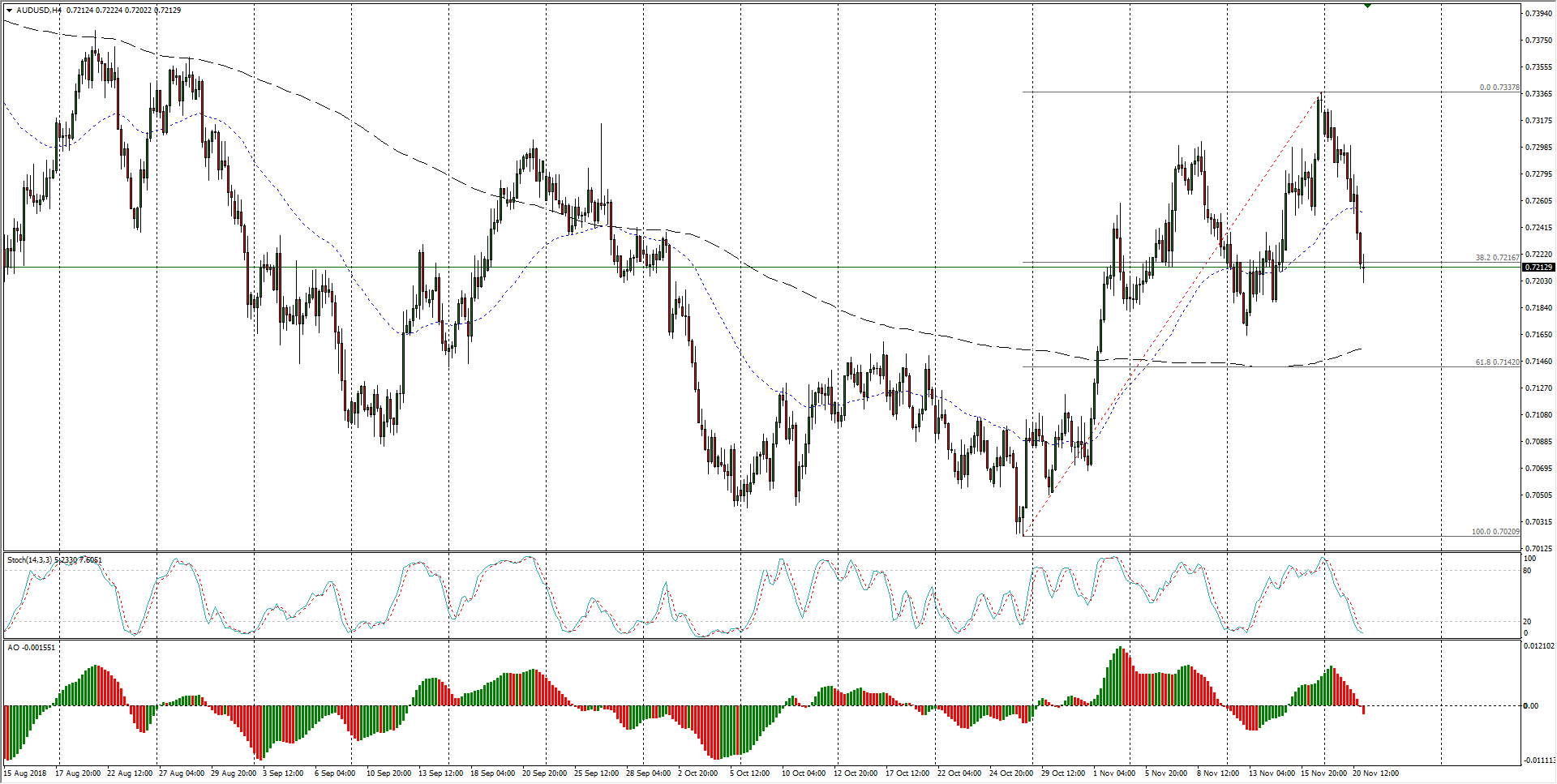Click the 0.73940 price on the scale
This screenshot has height=784, width=1557.
(x=1538, y=14)
